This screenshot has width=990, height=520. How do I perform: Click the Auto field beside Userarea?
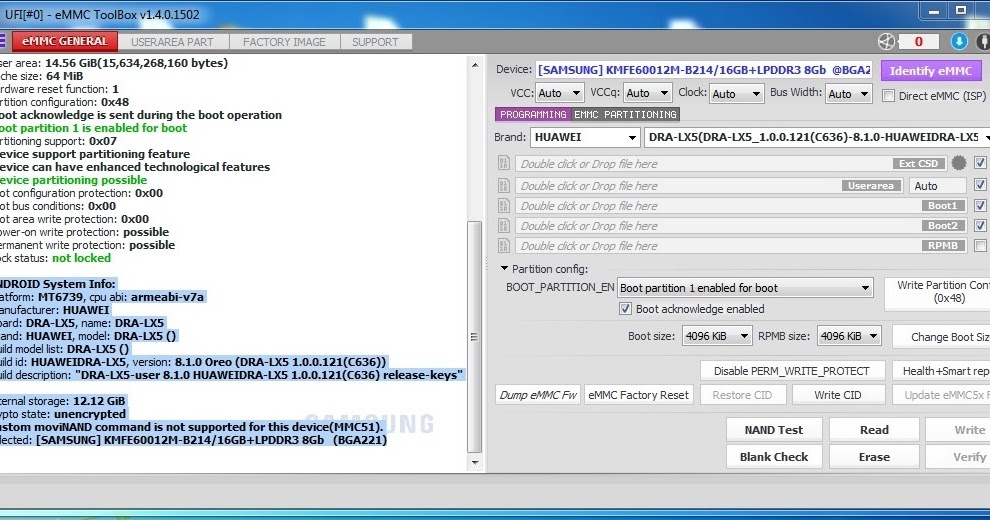click(x=938, y=186)
